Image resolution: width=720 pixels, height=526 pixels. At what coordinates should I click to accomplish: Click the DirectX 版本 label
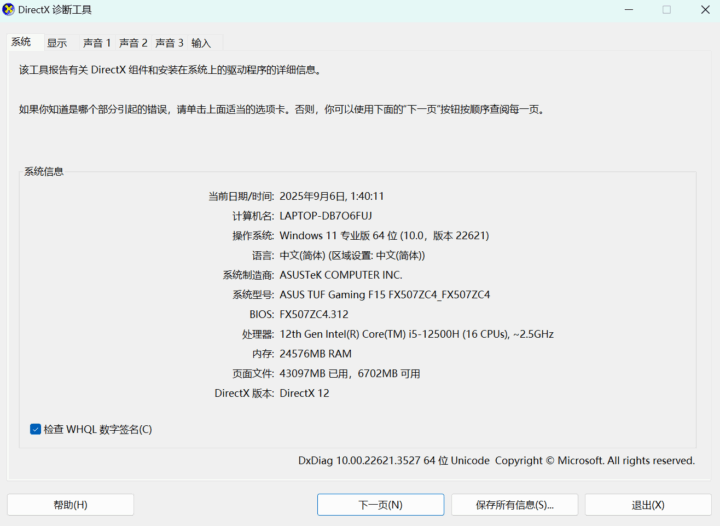pos(244,393)
